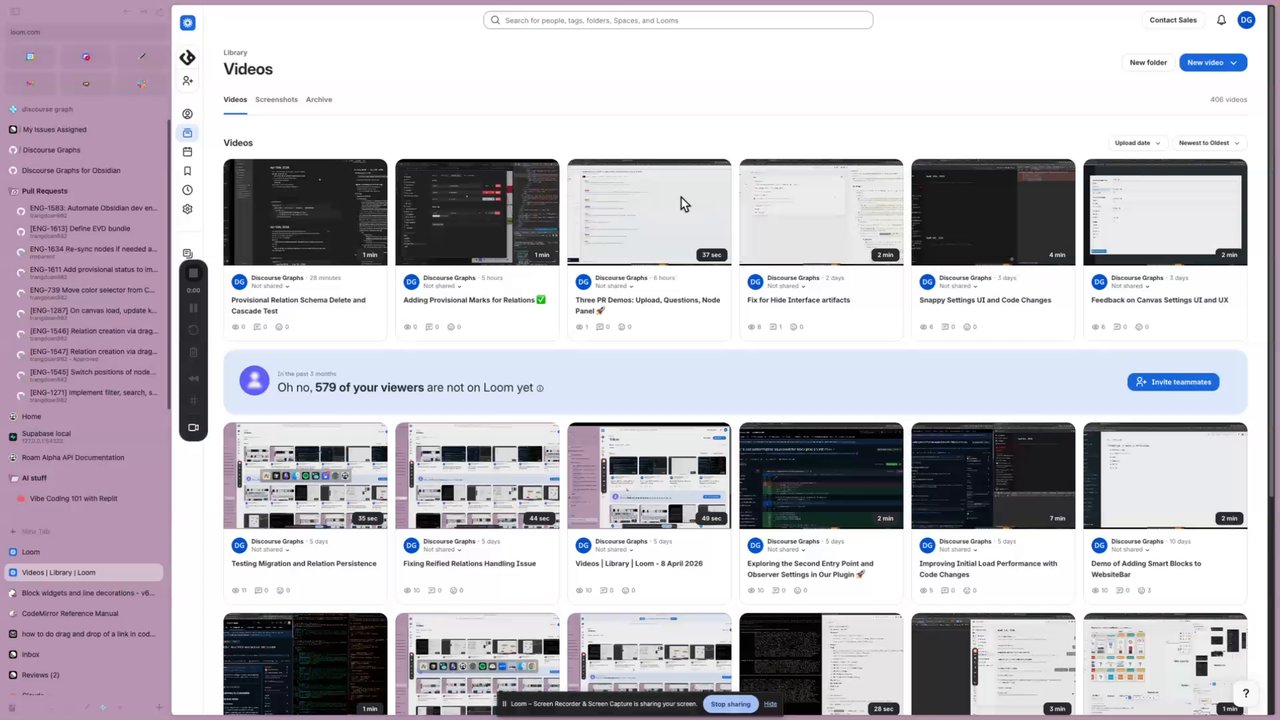Click the New folder button
This screenshot has height=720, width=1280.
[x=1148, y=62]
